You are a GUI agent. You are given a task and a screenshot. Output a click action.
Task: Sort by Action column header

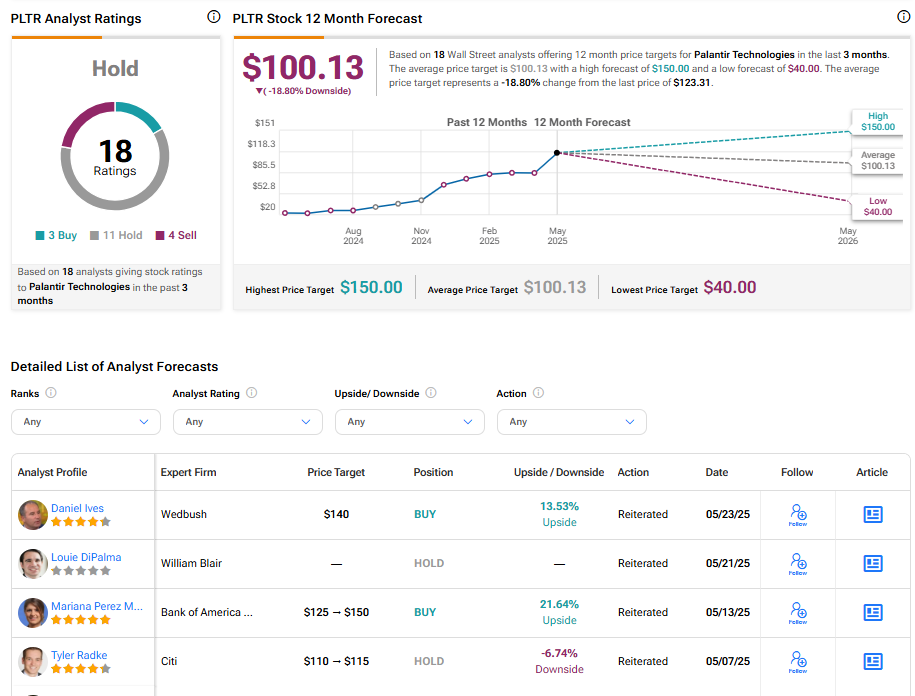point(633,472)
